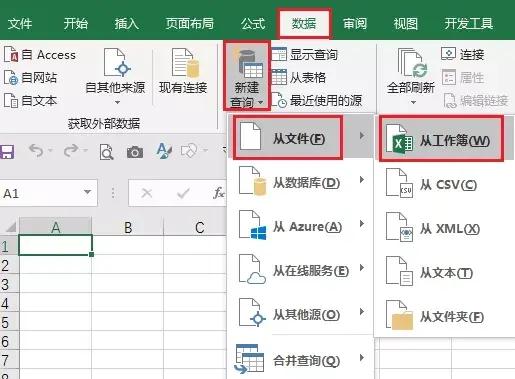This screenshot has width=515, height=379.
Task: Expand submenu arrow of 从在线服务(E)
Action: pos(362,268)
